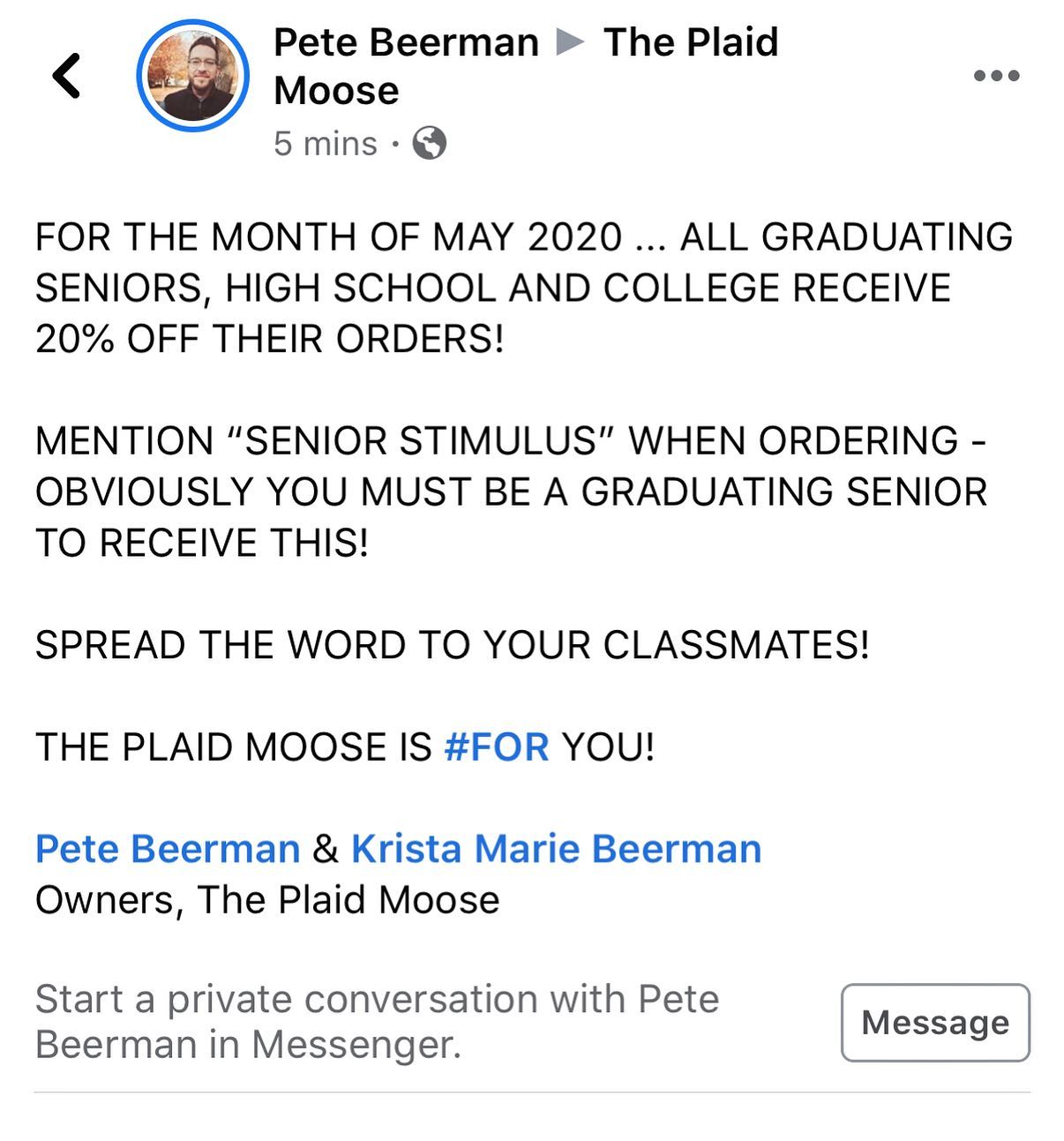Tap the globe public audience icon

pyautogui.click(x=429, y=143)
